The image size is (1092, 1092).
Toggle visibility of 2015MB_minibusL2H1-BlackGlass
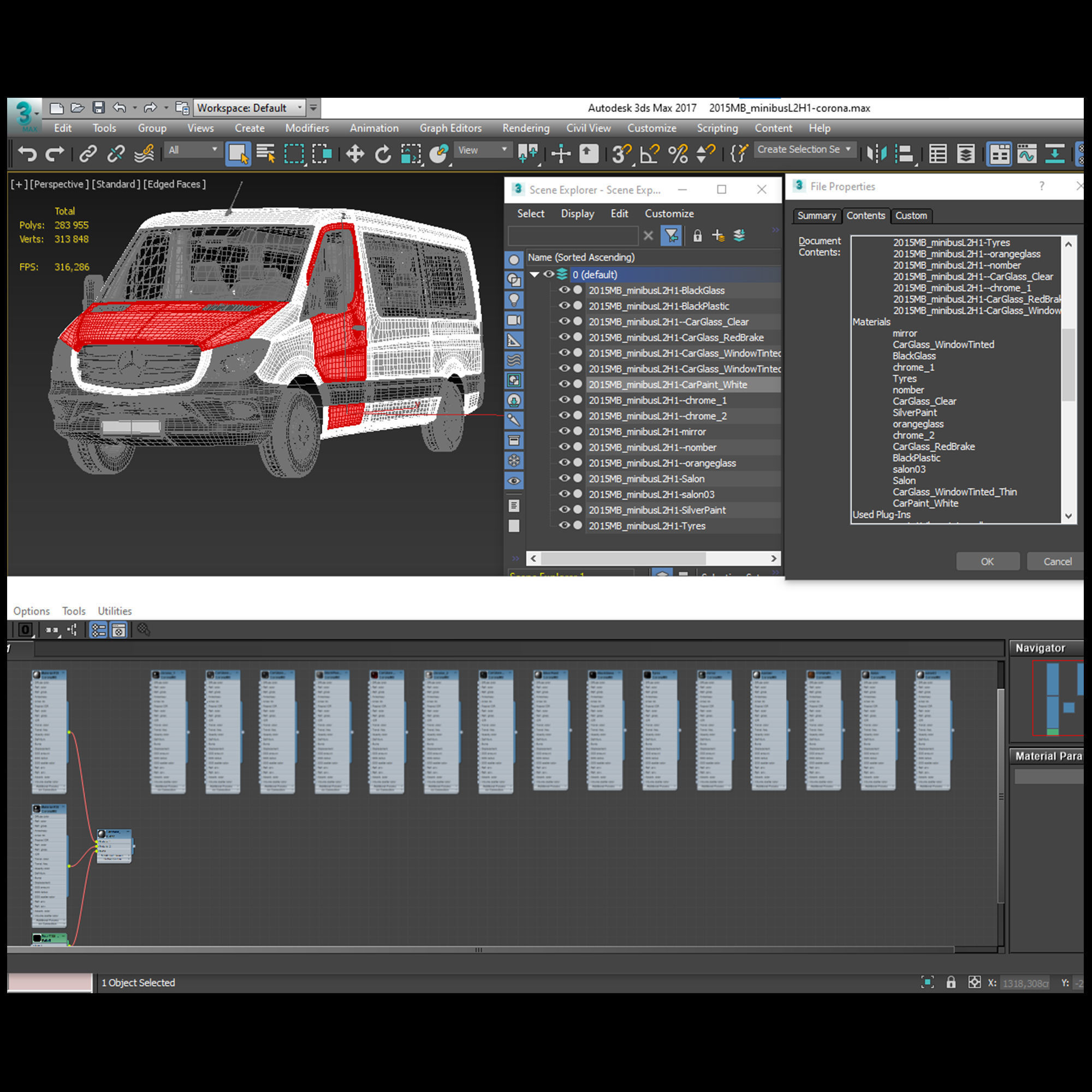tap(564, 289)
